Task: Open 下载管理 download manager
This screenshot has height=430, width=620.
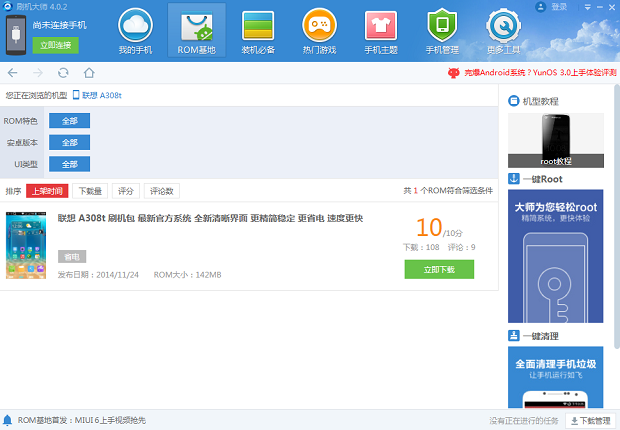Action: pyautogui.click(x=592, y=421)
